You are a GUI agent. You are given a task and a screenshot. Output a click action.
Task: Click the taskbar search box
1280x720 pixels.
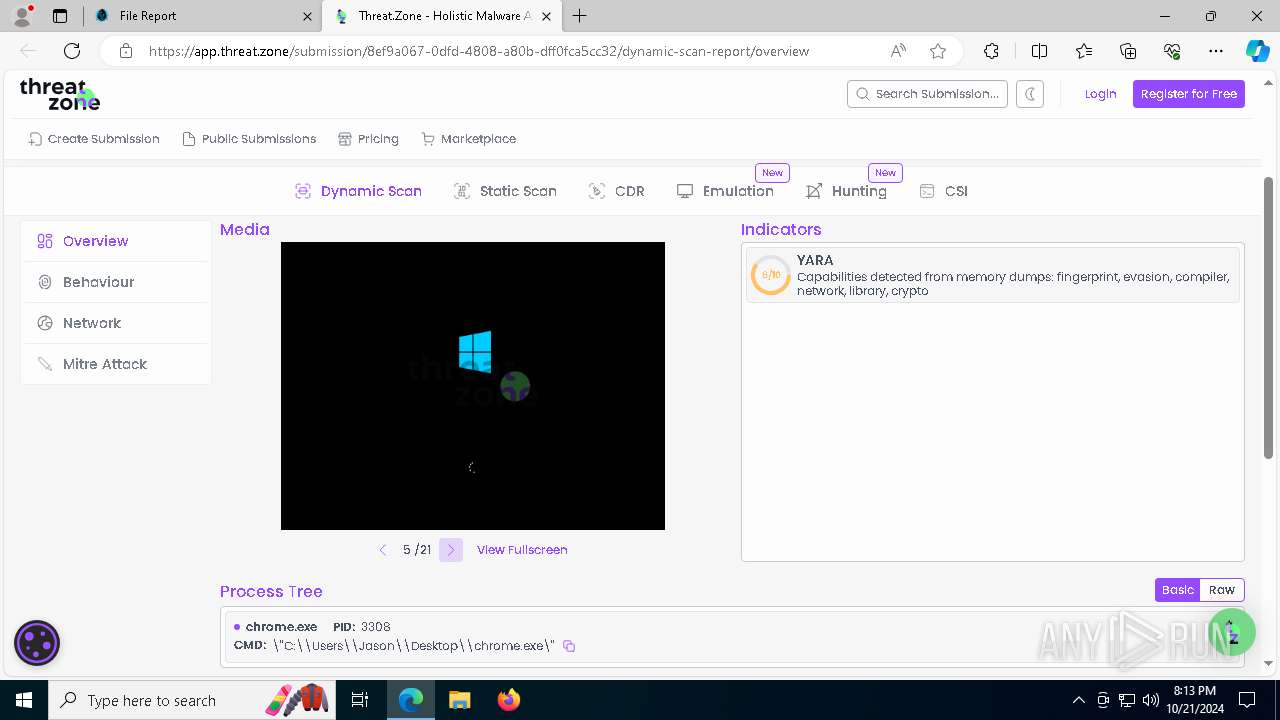193,700
